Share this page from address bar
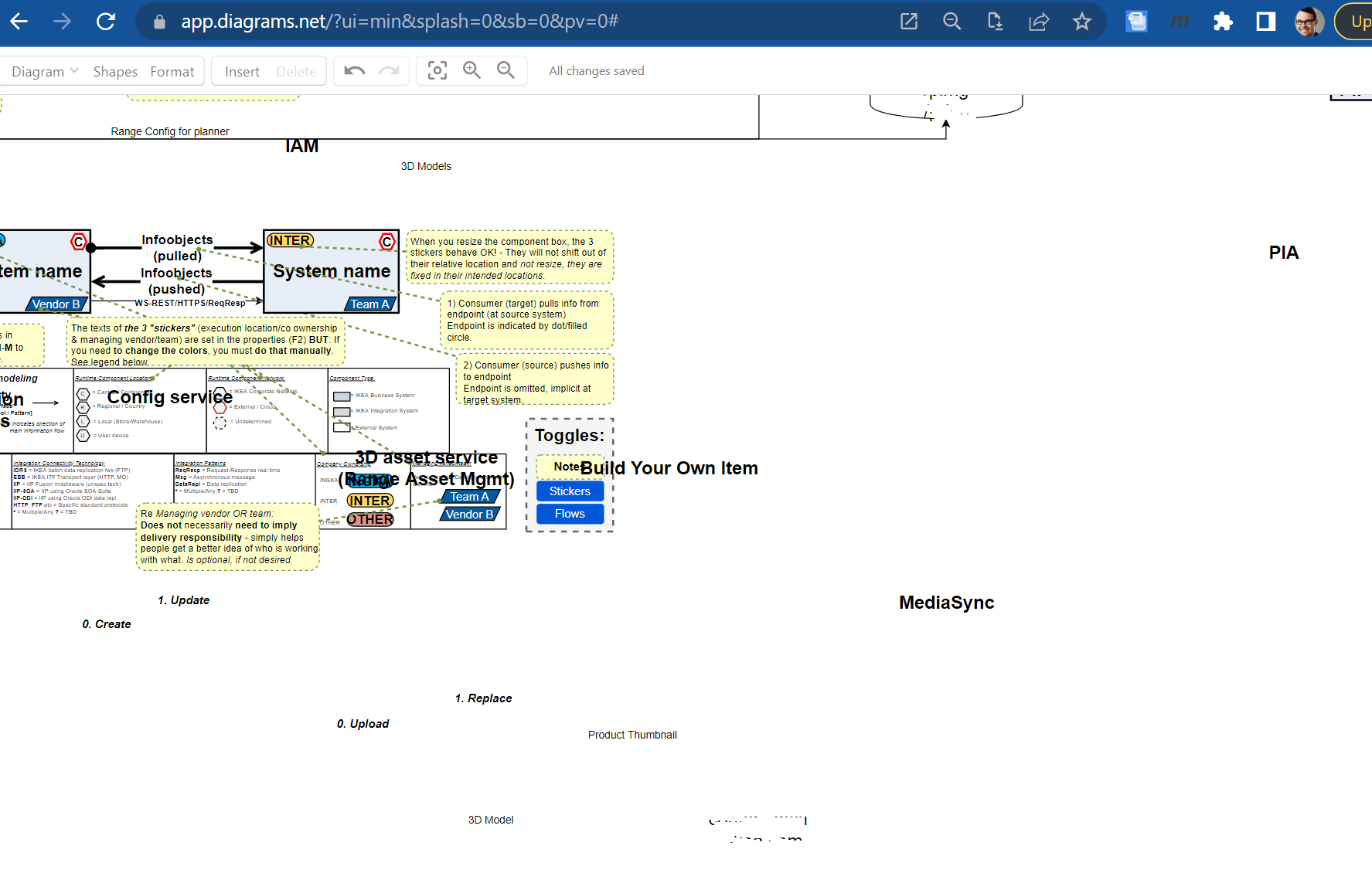Image resolution: width=1372 pixels, height=890 pixels. pyautogui.click(x=1039, y=22)
